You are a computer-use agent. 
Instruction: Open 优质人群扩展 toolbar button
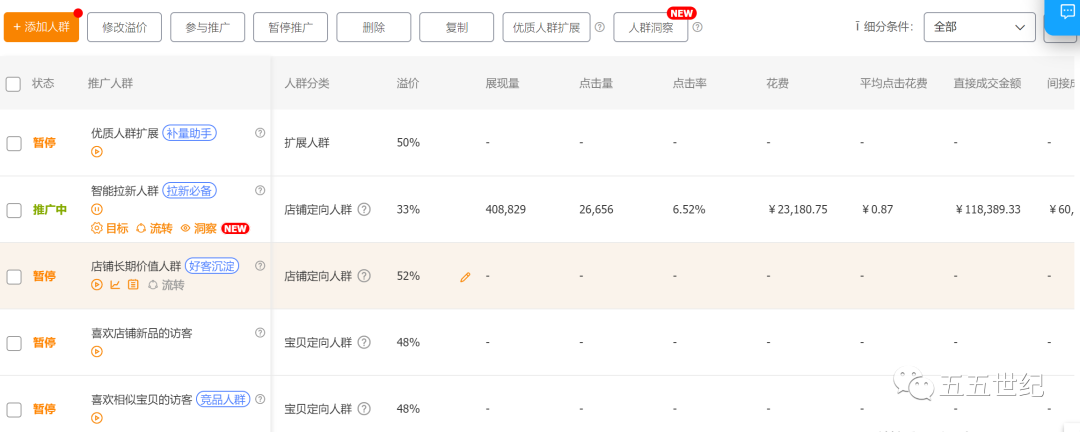point(547,28)
